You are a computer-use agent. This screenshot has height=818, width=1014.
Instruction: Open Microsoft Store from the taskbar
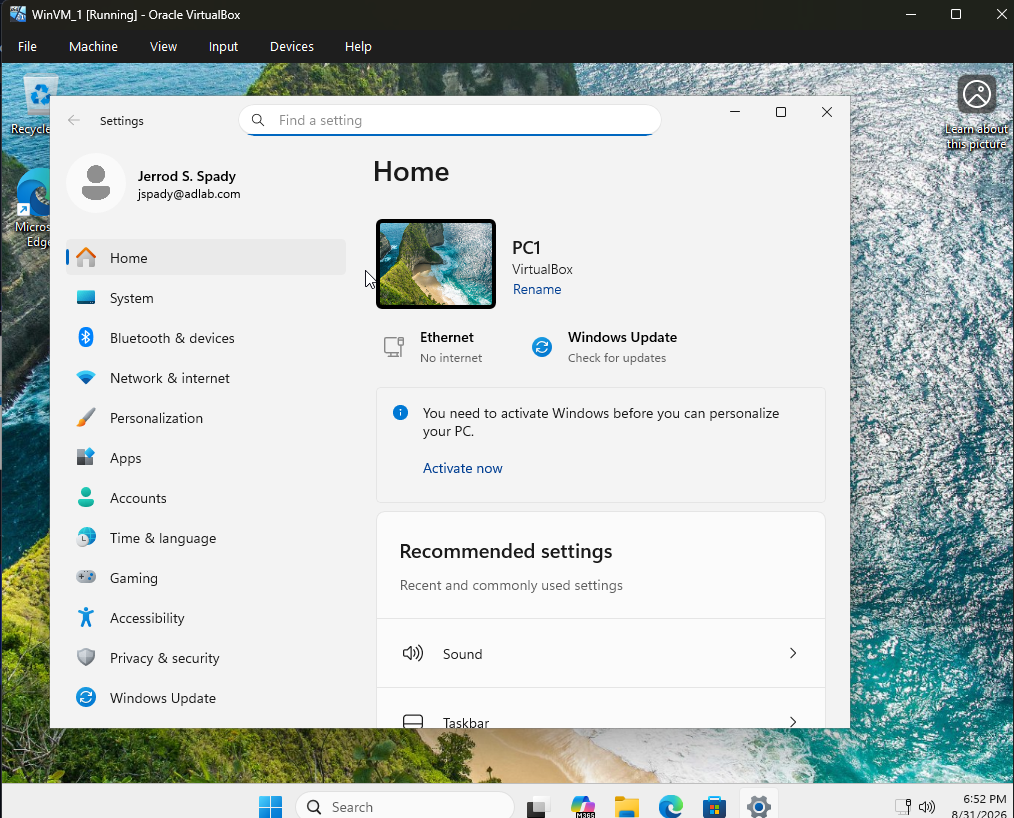tap(715, 807)
